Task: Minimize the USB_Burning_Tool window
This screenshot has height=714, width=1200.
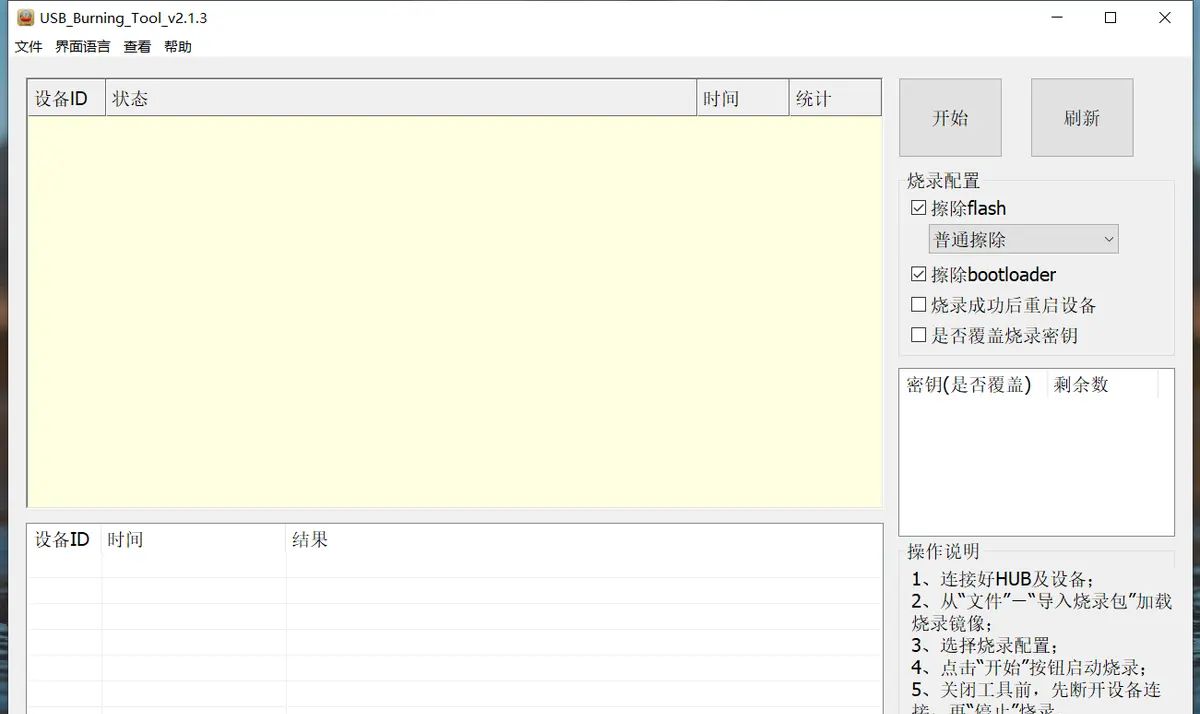Action: coord(1056,18)
